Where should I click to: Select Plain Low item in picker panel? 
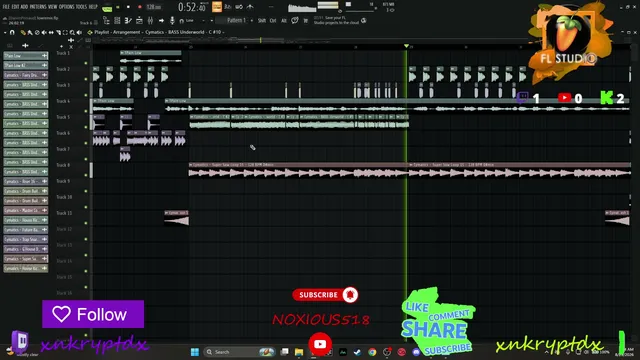tap(26, 56)
